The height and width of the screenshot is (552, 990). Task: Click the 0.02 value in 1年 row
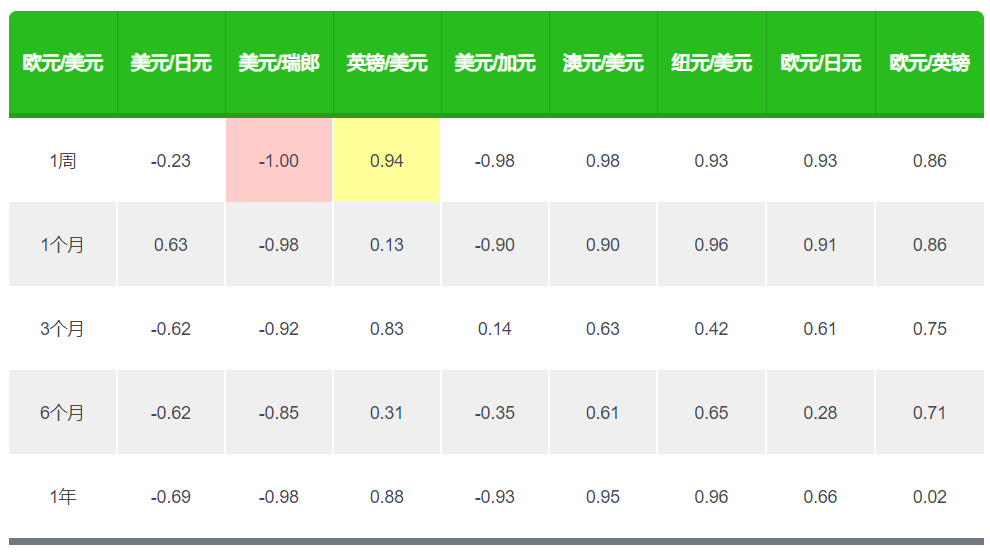click(929, 497)
